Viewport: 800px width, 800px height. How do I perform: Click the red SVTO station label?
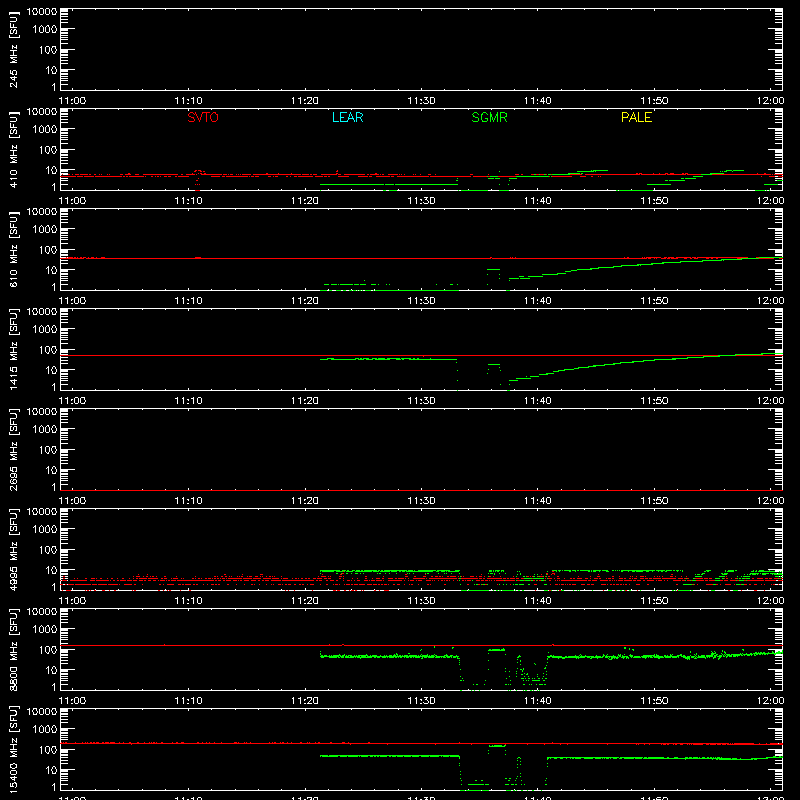coord(203,117)
